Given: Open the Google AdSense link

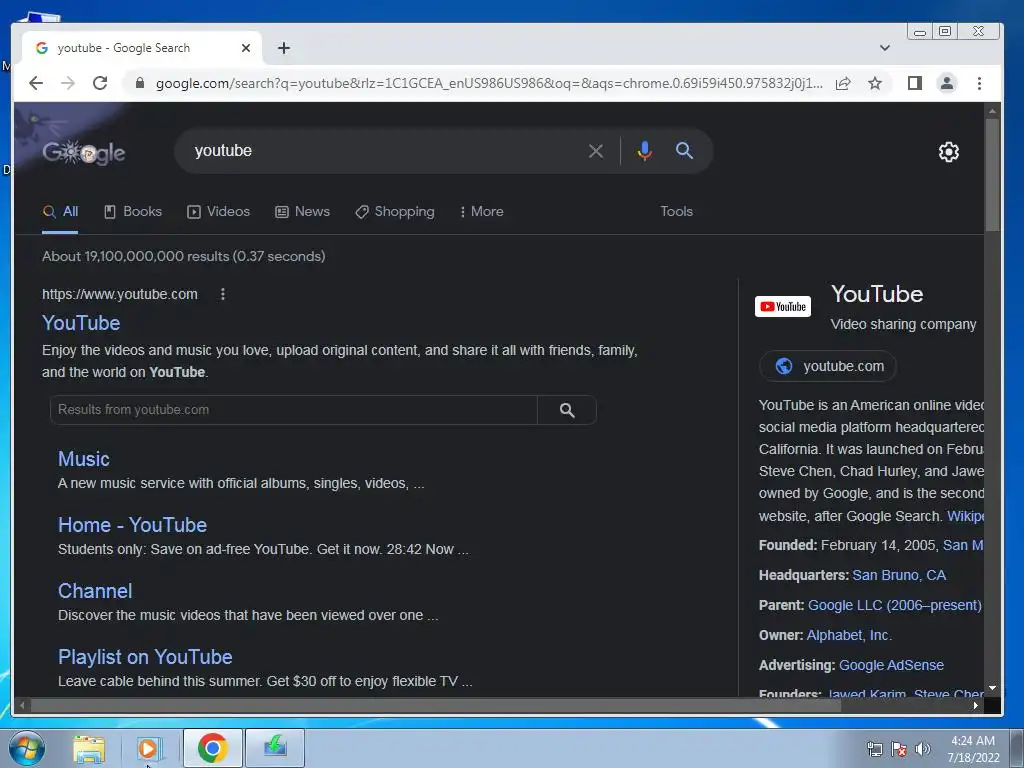Looking at the screenshot, I should pyautogui.click(x=891, y=665).
